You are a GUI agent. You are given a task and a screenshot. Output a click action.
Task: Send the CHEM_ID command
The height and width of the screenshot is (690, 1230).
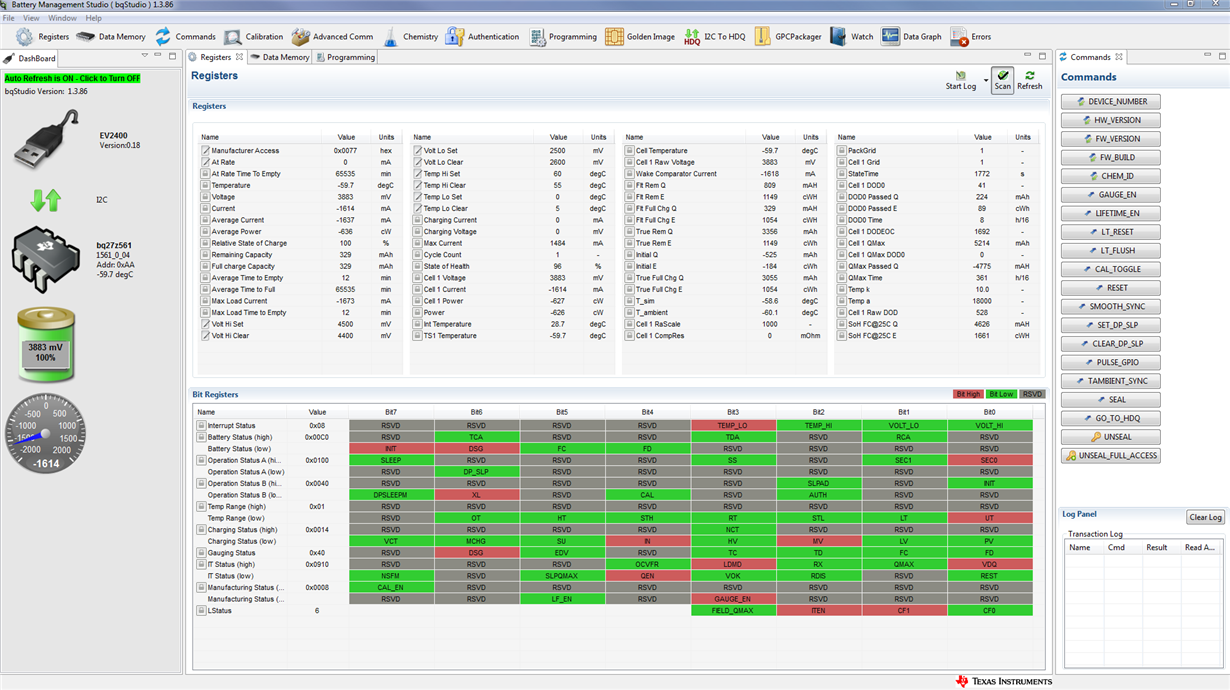coord(1110,176)
